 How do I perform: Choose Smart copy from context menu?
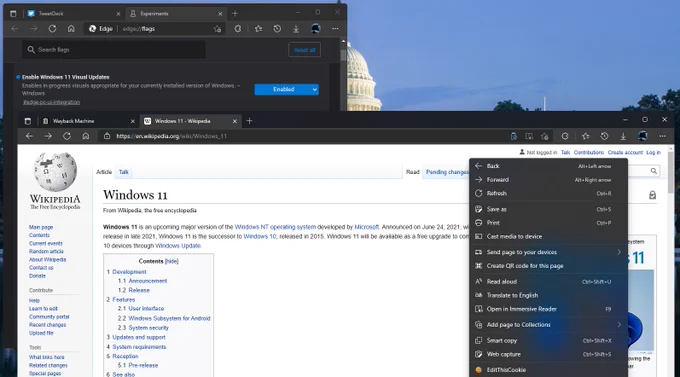coord(549,341)
